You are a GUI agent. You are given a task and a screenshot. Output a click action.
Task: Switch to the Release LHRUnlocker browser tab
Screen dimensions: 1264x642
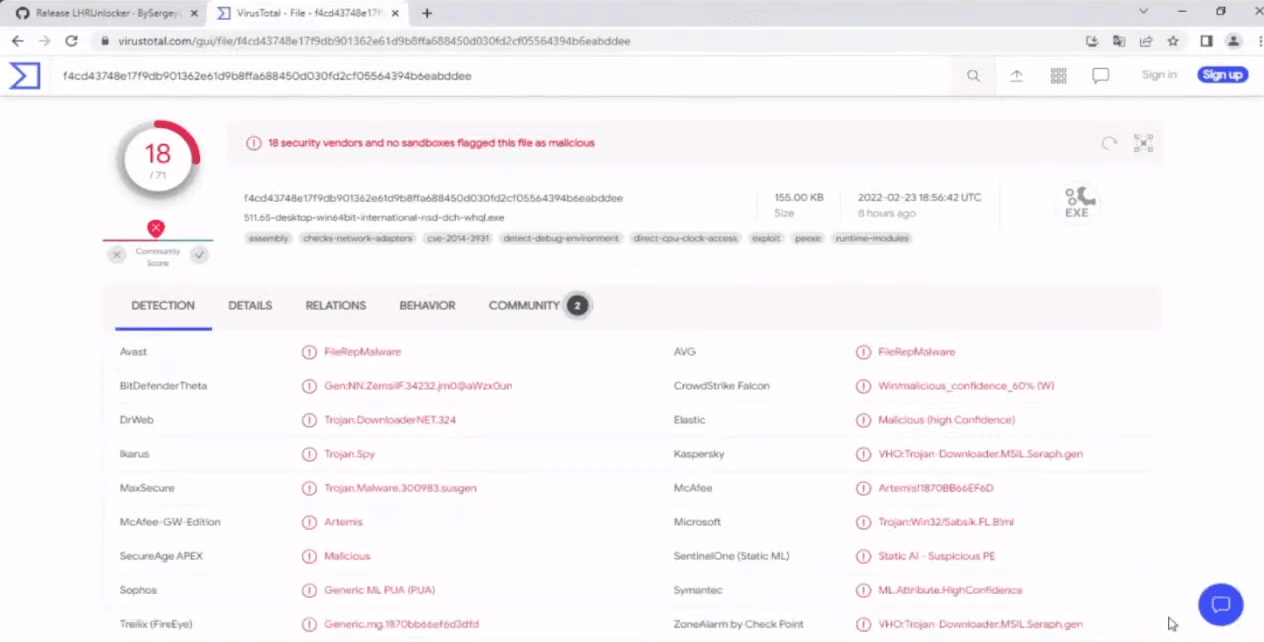pos(106,14)
